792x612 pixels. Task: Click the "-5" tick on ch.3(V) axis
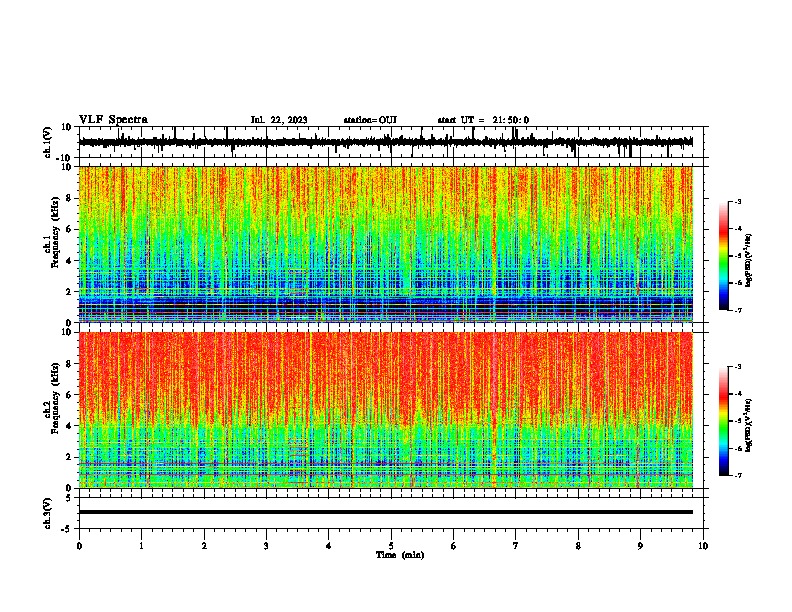tap(68, 528)
